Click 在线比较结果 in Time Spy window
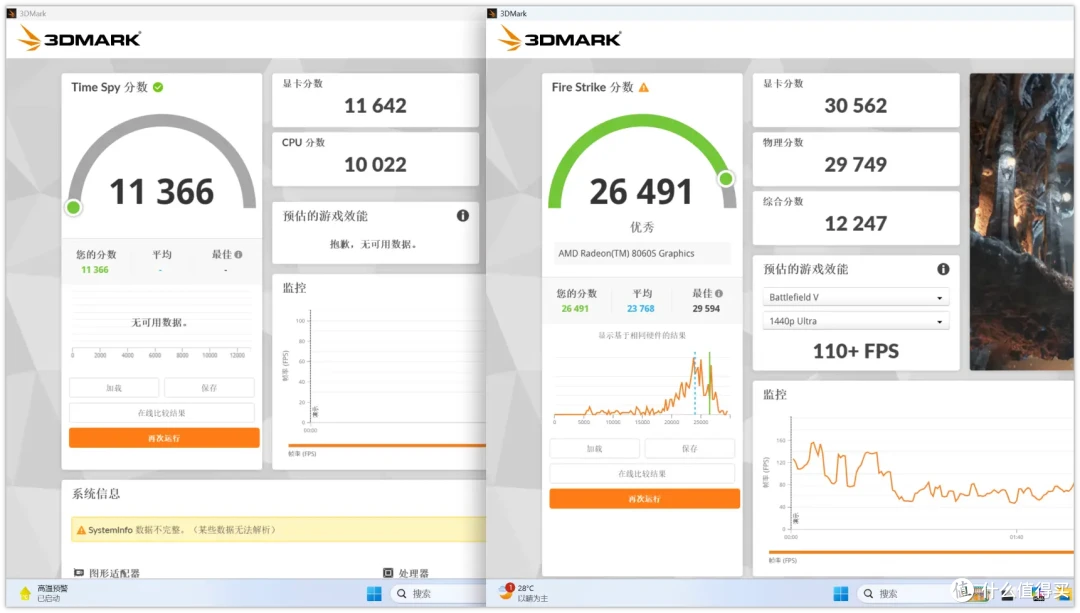Screen dimensions: 1080x613 coord(162,413)
